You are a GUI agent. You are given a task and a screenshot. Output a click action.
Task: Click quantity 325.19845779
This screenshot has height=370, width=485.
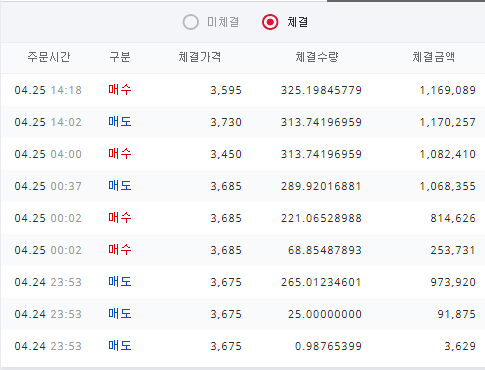pos(321,90)
